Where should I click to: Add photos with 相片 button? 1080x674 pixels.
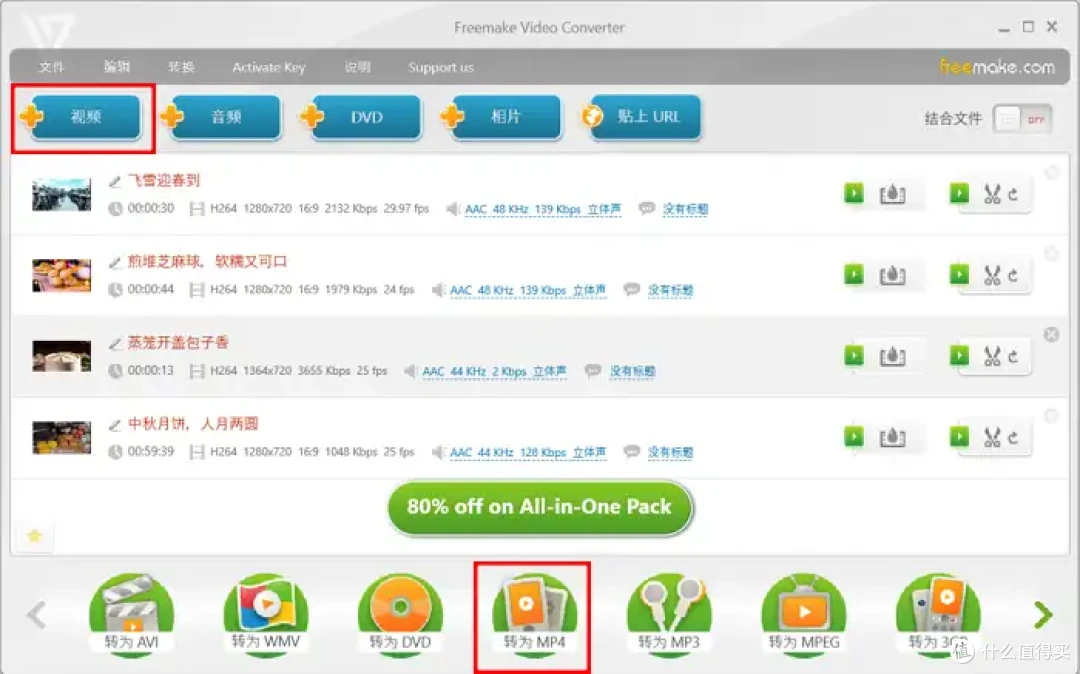501,117
